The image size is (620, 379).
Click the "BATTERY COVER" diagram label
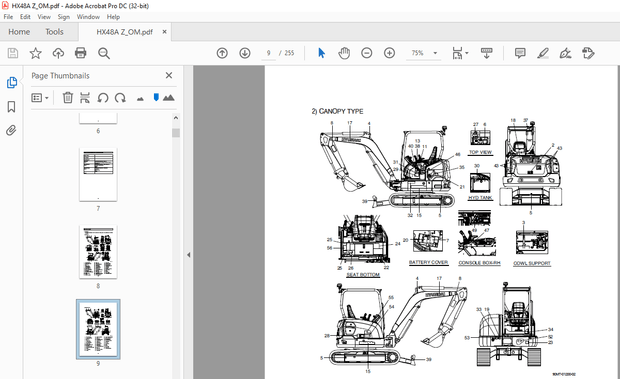coord(428,262)
